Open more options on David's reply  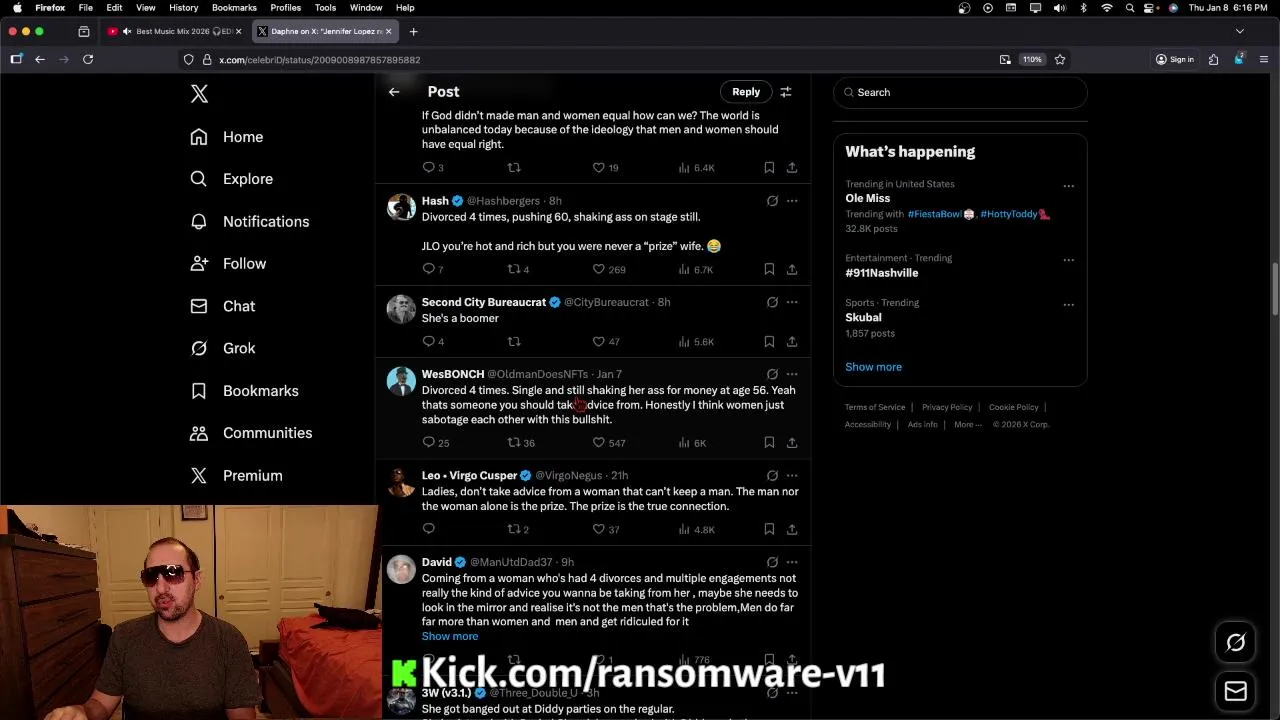point(792,562)
